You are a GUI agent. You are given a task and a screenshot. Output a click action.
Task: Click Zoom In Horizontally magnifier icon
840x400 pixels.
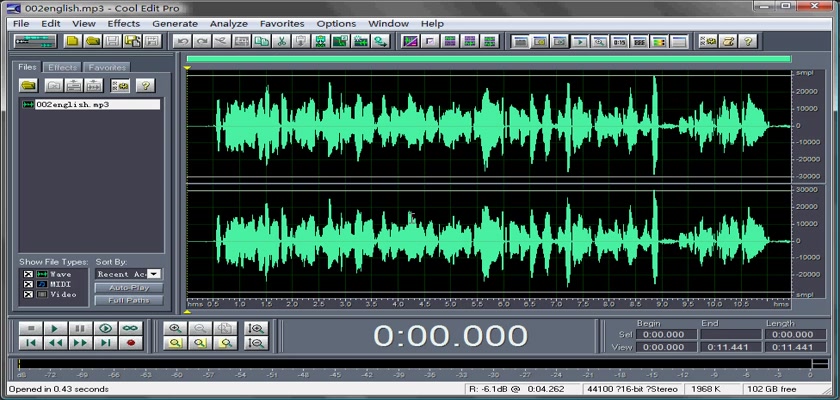pyautogui.click(x=175, y=328)
